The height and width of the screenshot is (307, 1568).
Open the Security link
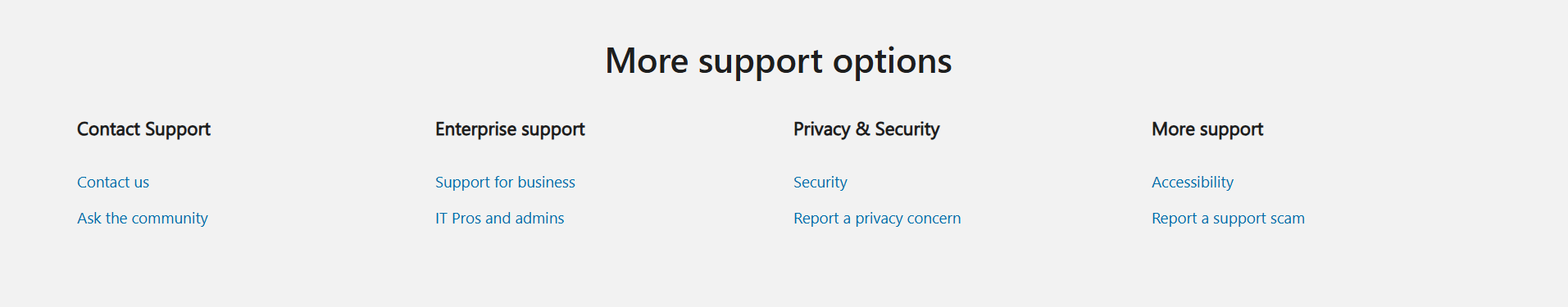click(x=820, y=183)
